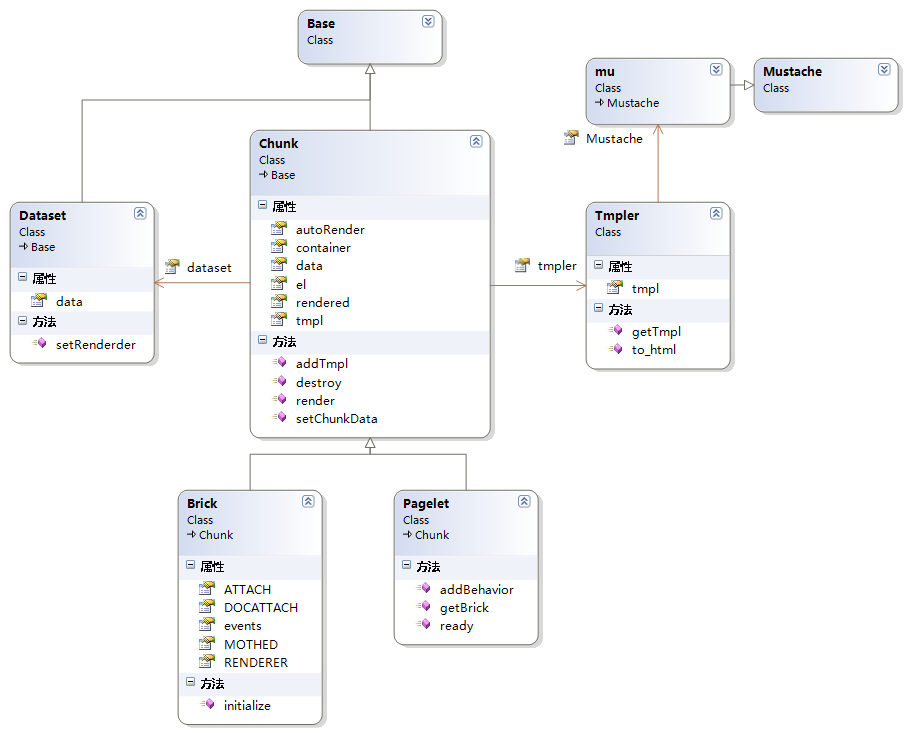Click the setRenderder method icon
The height and width of the screenshot is (733, 907).
click(x=39, y=344)
